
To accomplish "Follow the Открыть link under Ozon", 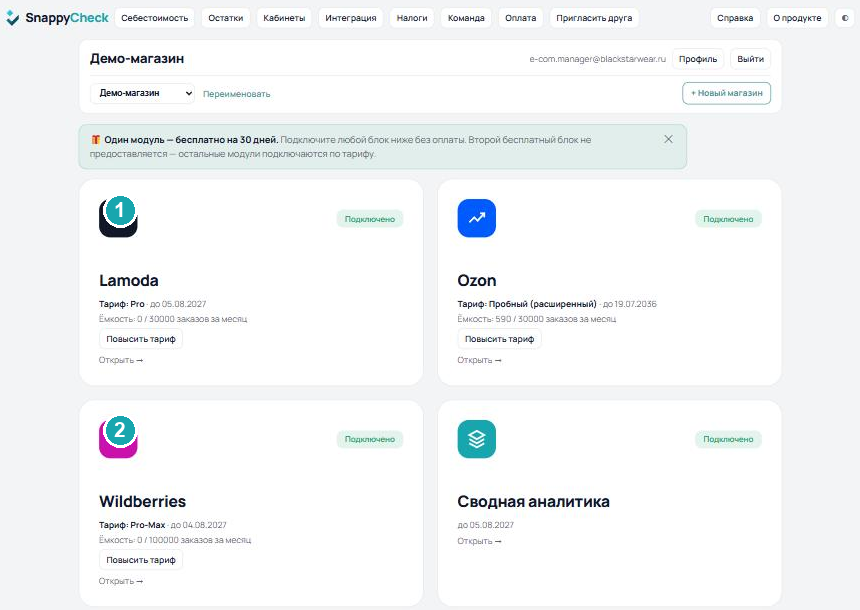I will point(479,360).
